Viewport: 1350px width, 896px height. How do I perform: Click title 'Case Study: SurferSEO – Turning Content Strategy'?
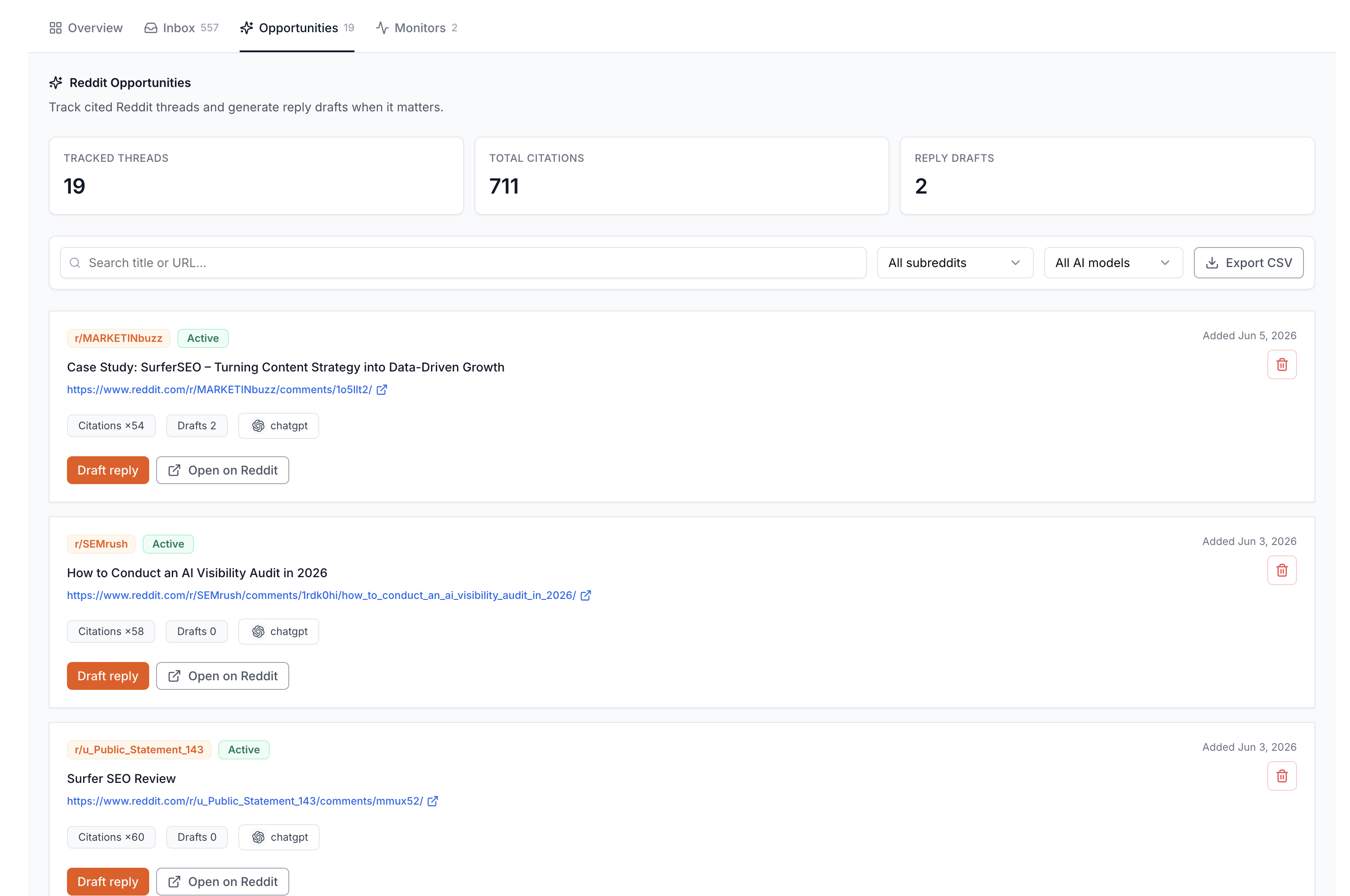click(x=286, y=368)
